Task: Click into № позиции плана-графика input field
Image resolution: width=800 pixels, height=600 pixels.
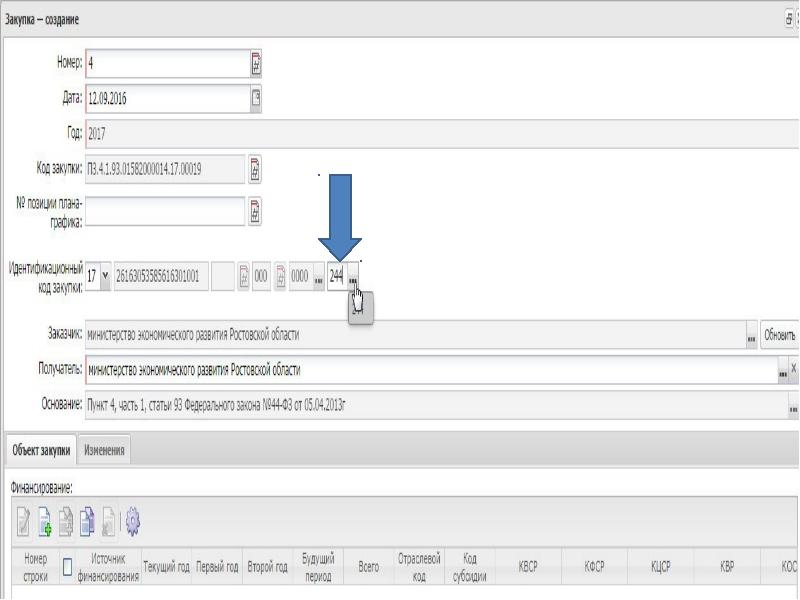Action: pos(165,211)
